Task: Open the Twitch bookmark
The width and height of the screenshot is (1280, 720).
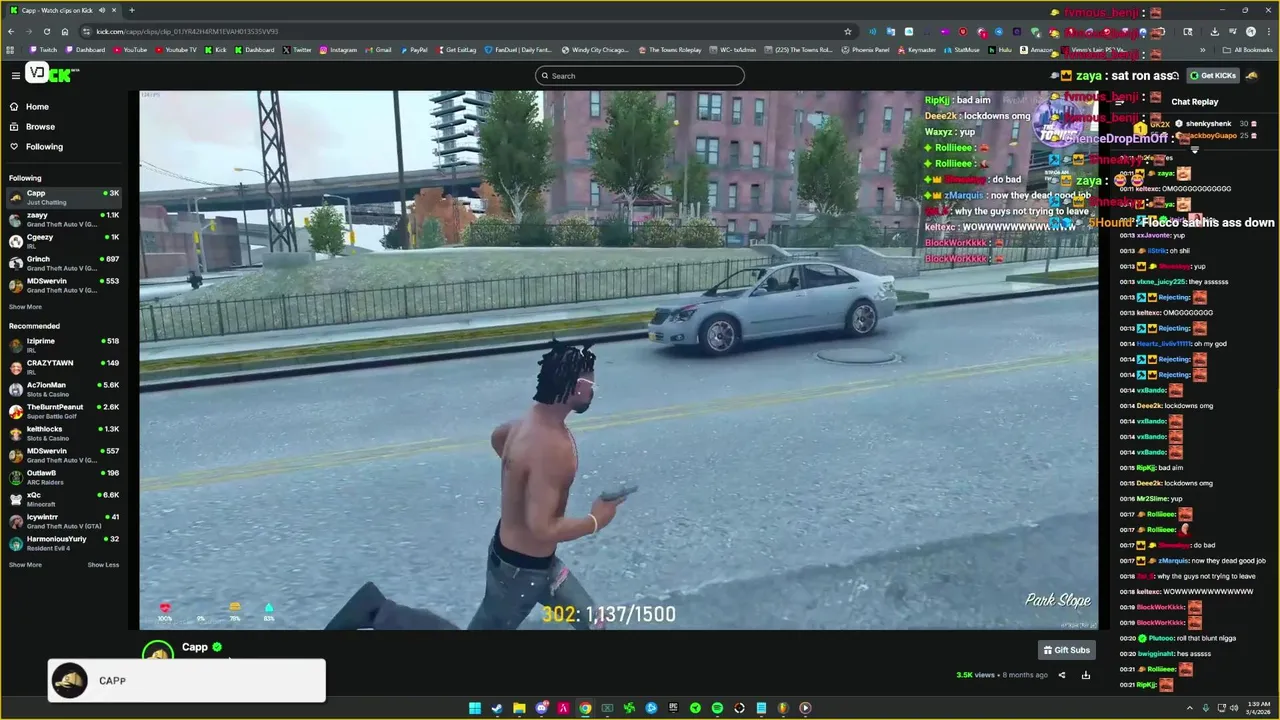Action: (43, 50)
